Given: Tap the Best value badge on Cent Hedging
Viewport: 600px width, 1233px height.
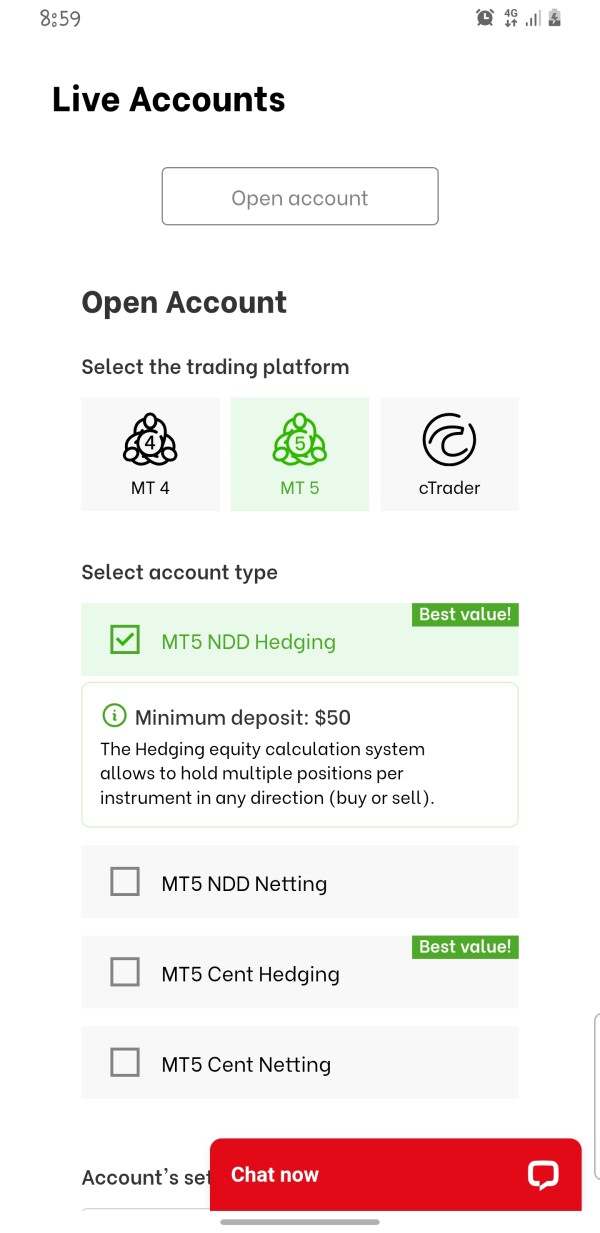Looking at the screenshot, I should pos(465,946).
